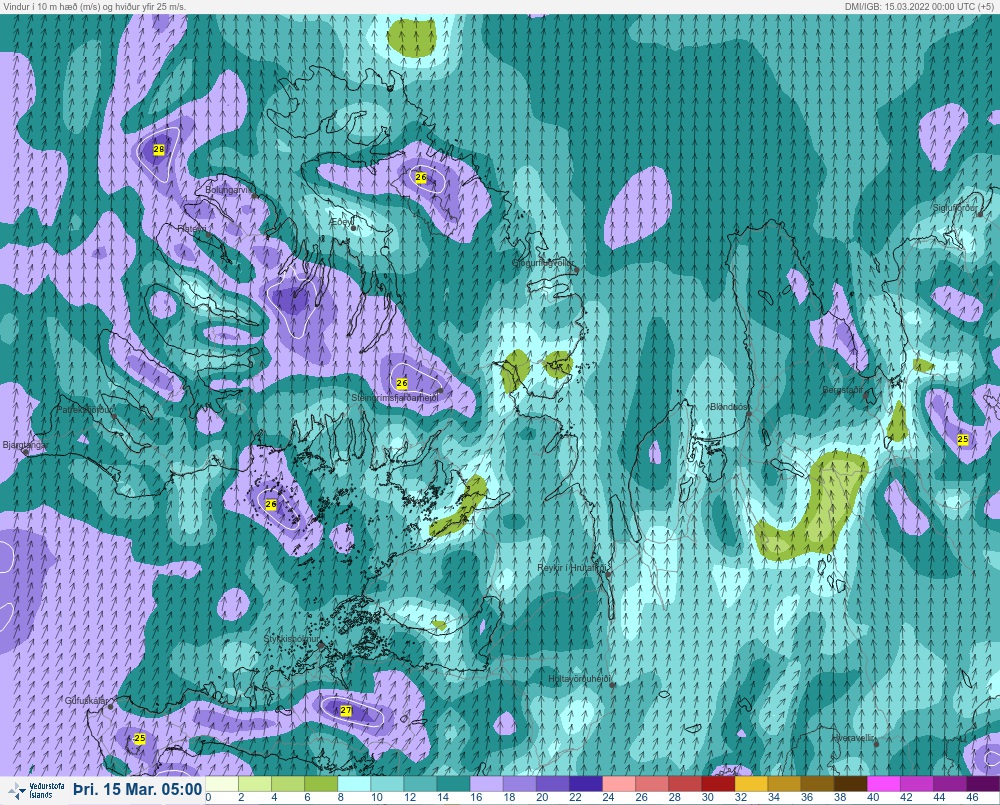This screenshot has width=1000, height=805.
Task: Click the Gjögurflugvöllur station label
Action: (x=543, y=263)
